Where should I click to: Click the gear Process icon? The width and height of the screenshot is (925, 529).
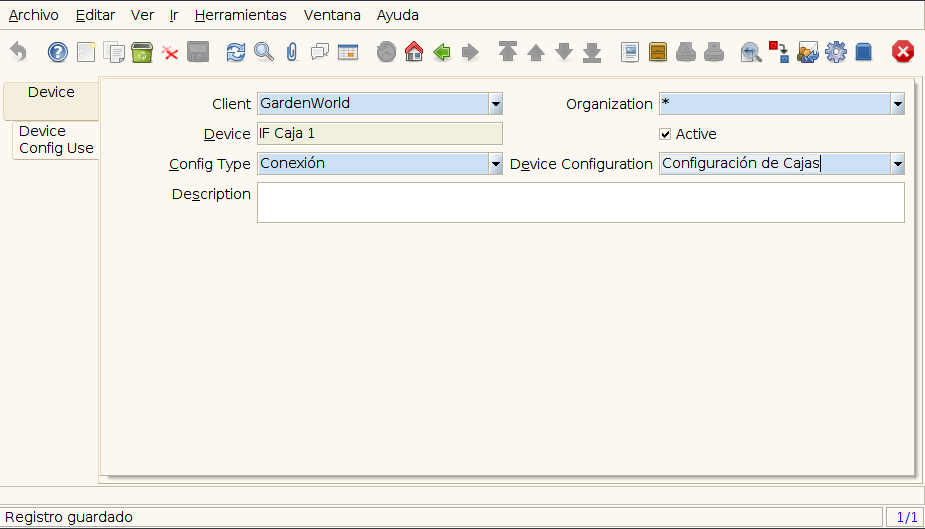click(x=836, y=52)
